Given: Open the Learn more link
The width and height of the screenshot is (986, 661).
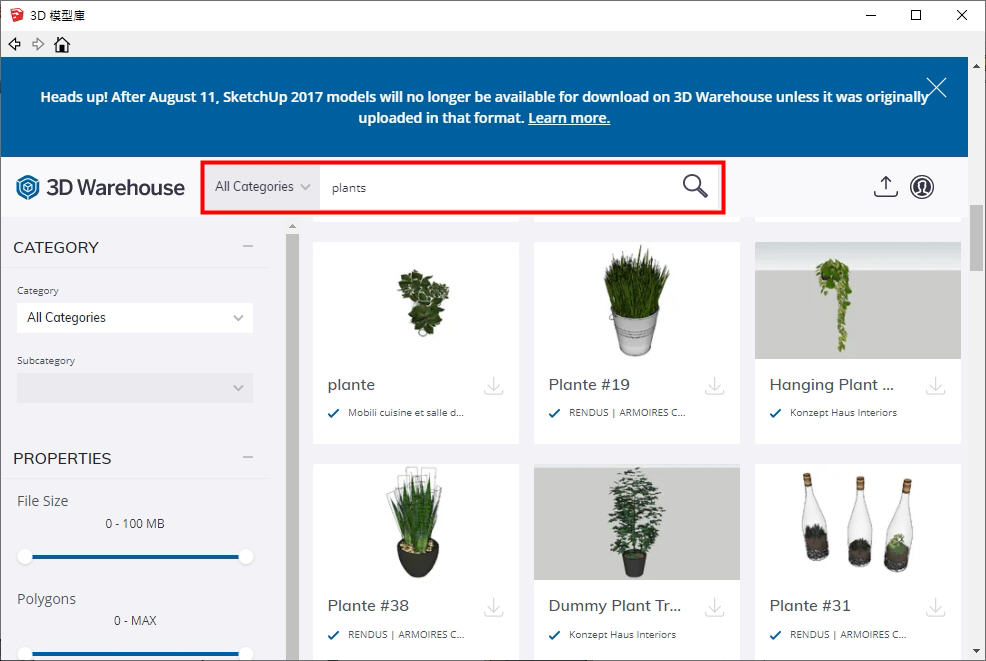Looking at the screenshot, I should coord(569,118).
